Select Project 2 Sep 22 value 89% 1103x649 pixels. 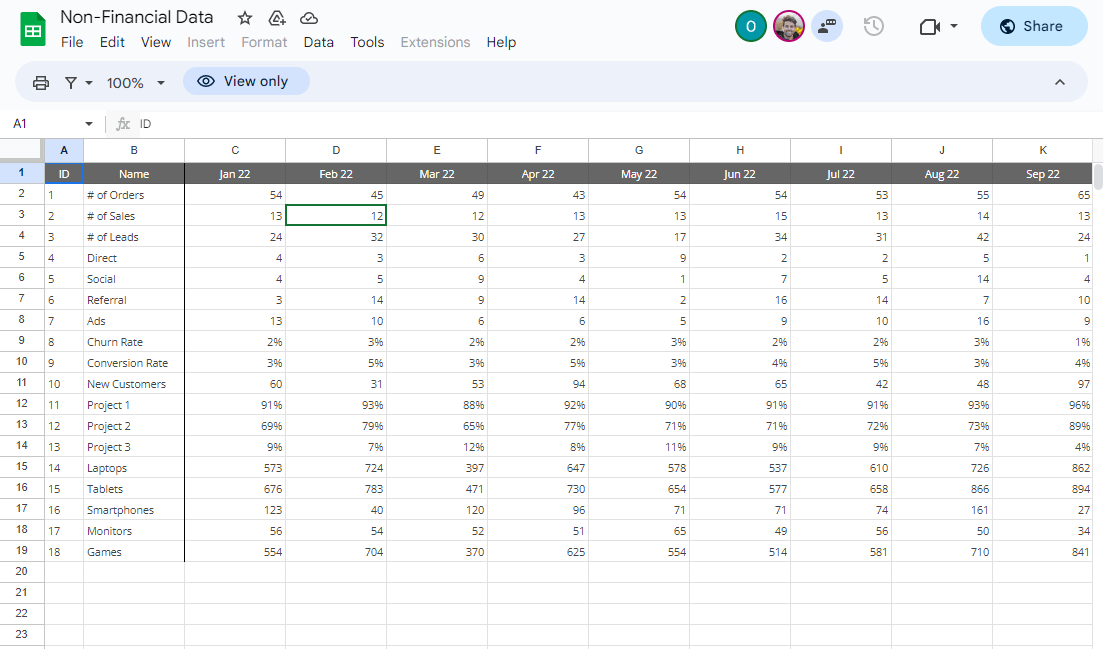point(1043,426)
